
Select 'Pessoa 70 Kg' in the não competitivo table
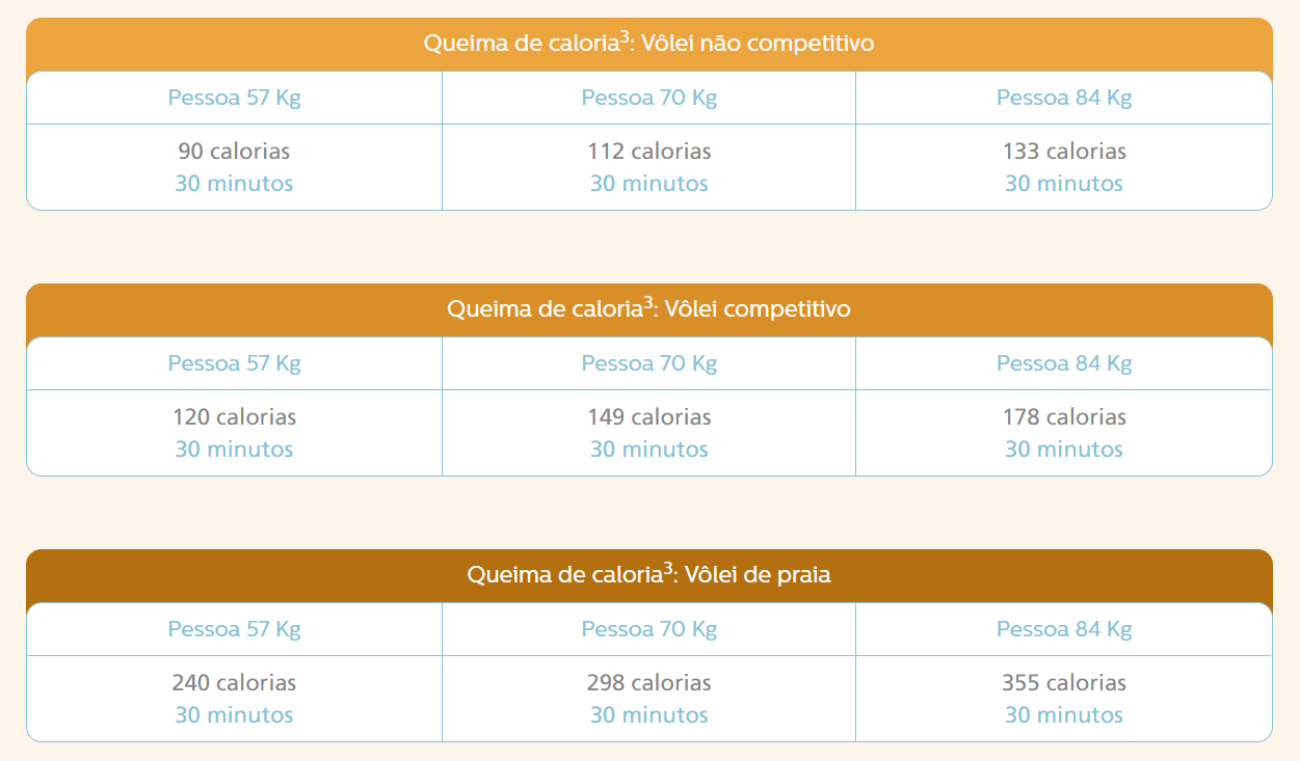click(x=649, y=98)
